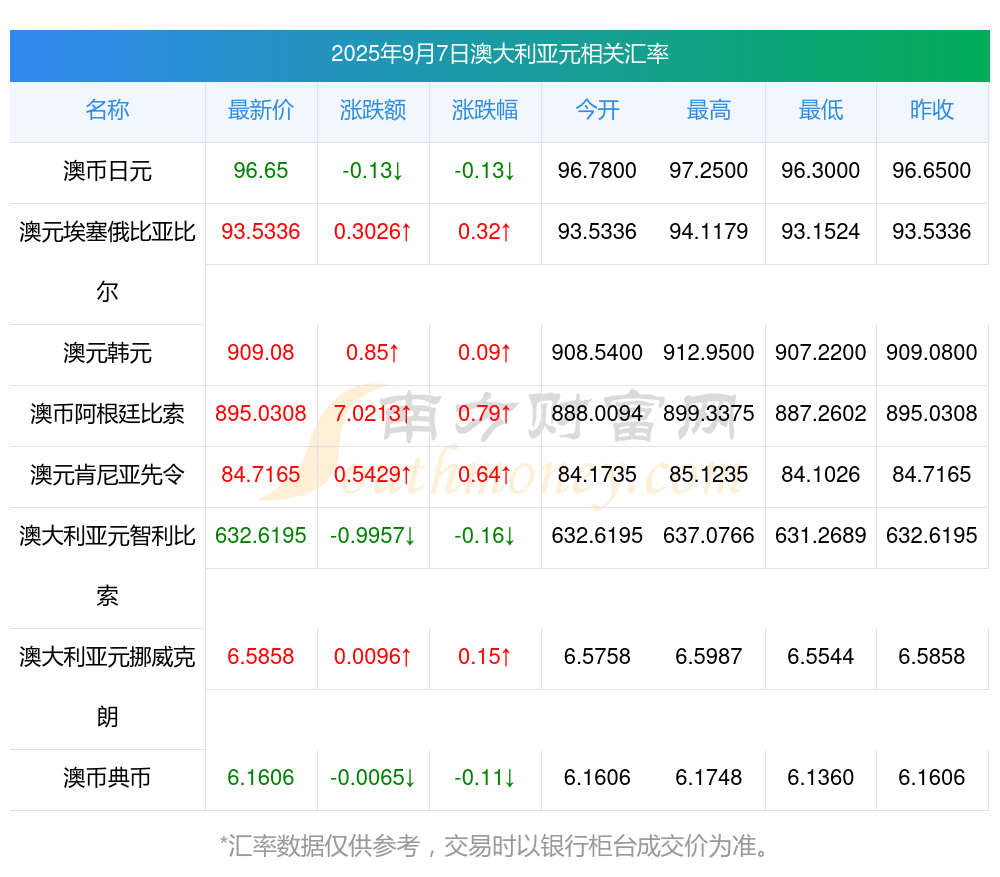
Task: Click the change amount 7.0213↑
Action: (x=373, y=414)
